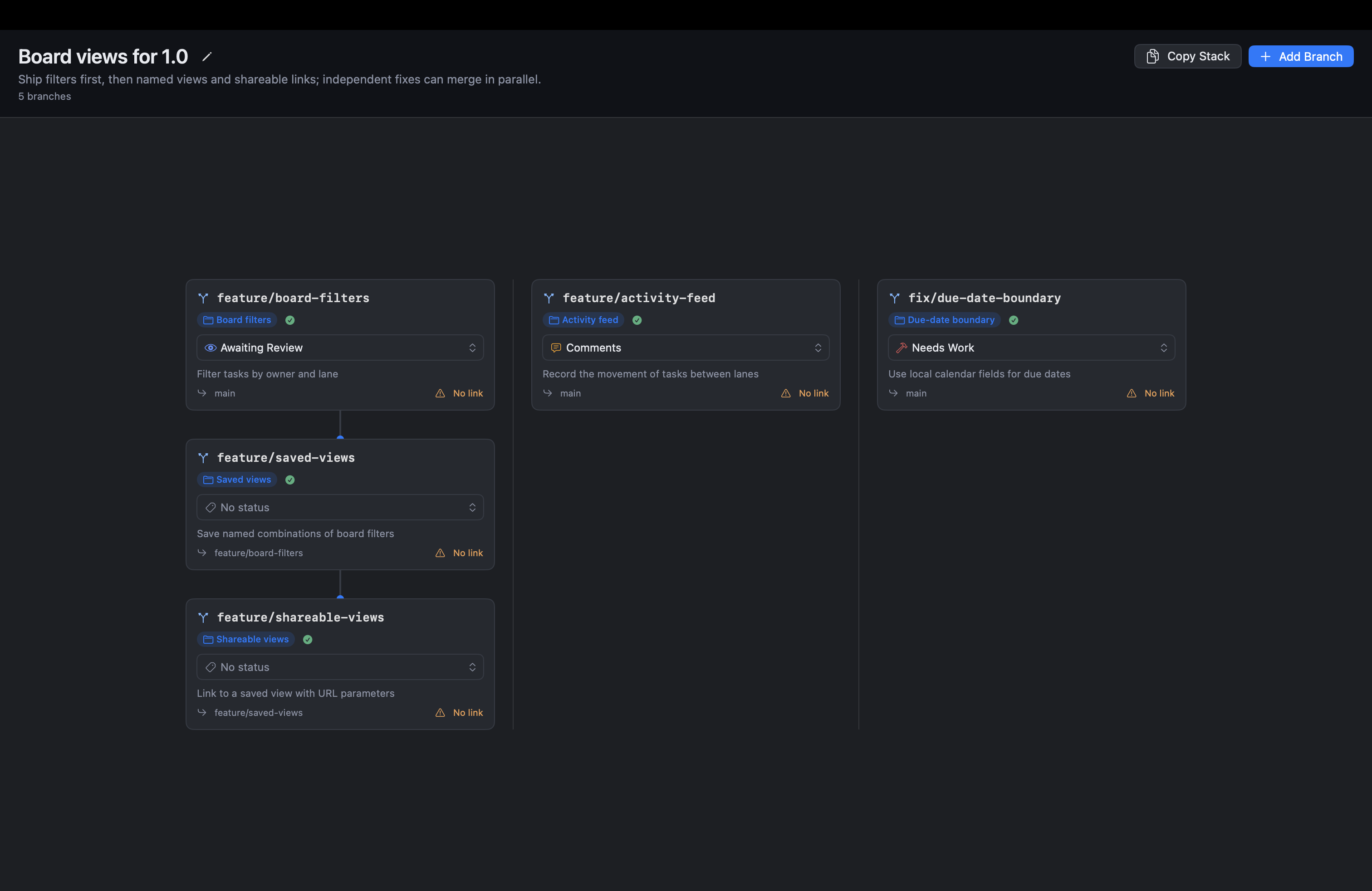Image resolution: width=1372 pixels, height=891 pixels.
Task: Click the feature/saved-views branch name heading
Action: point(286,458)
